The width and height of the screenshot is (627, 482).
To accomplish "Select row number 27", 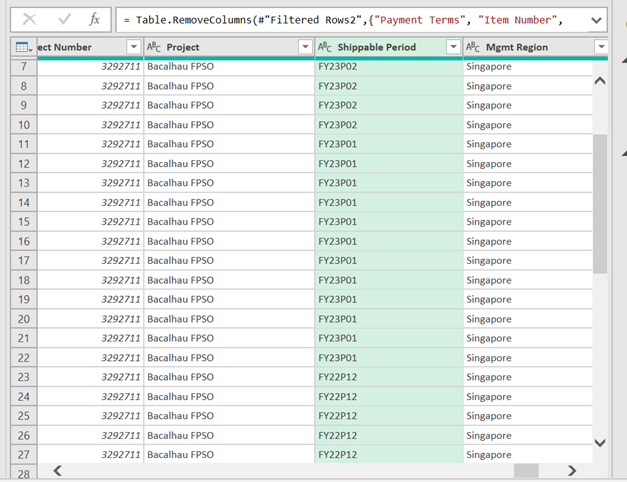I will pyautogui.click(x=24, y=454).
